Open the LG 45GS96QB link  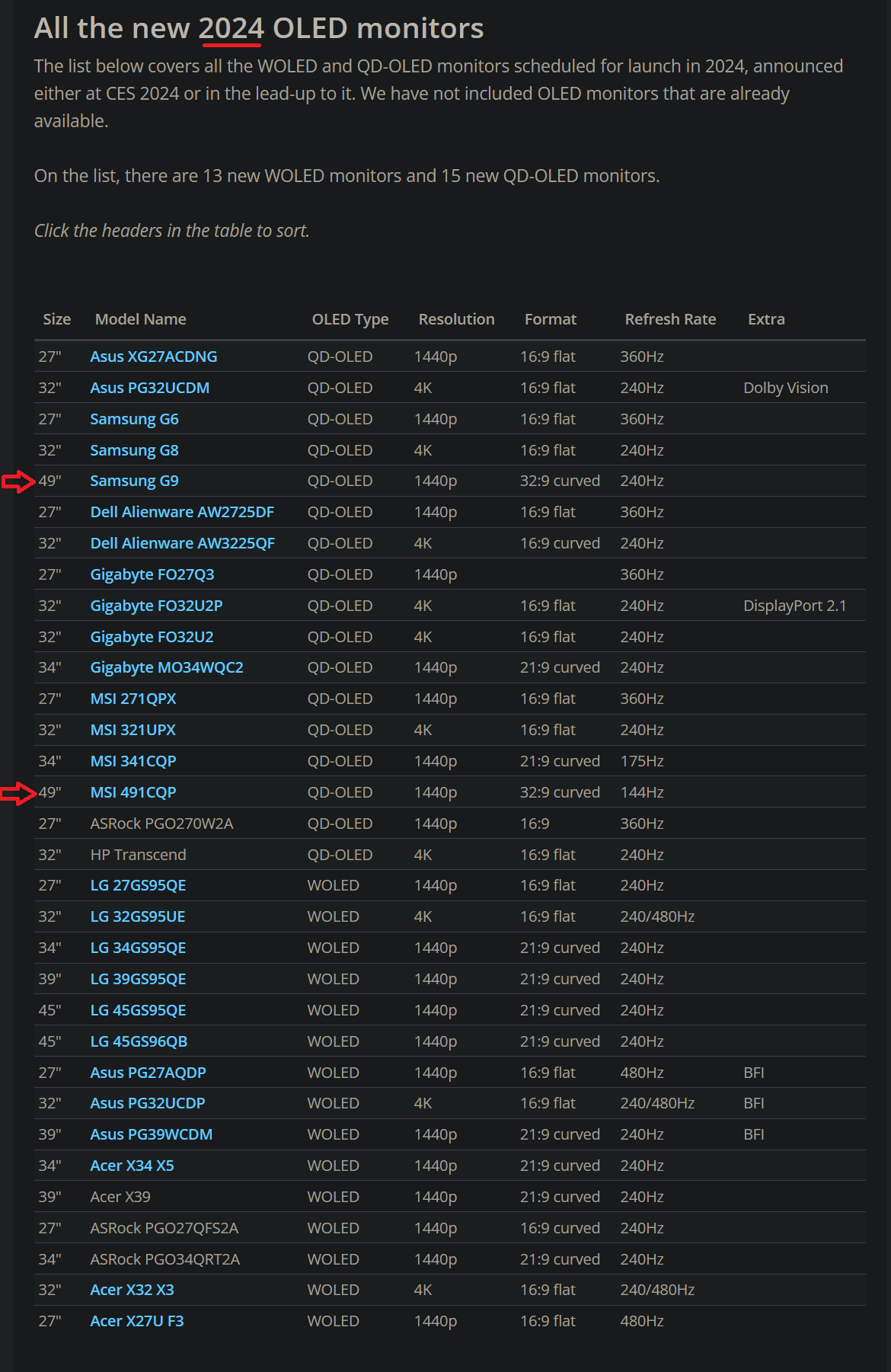click(139, 1041)
